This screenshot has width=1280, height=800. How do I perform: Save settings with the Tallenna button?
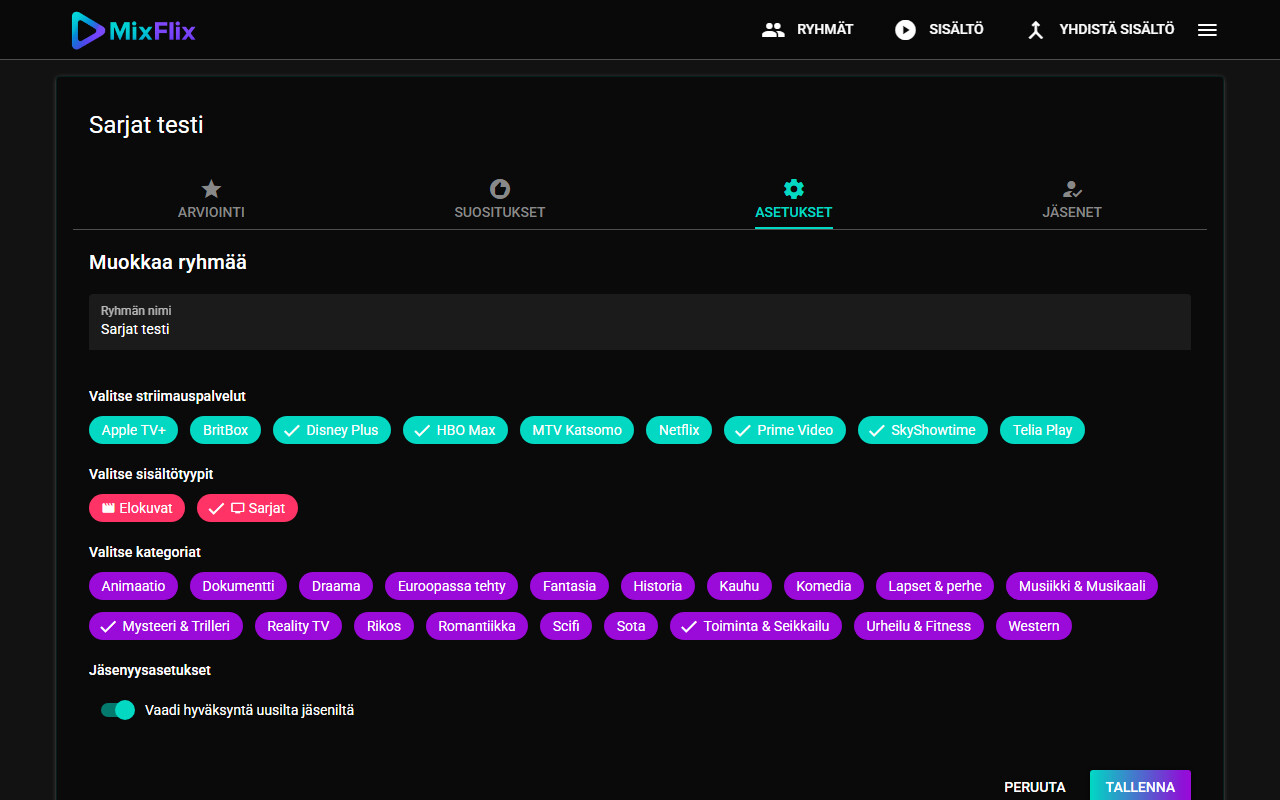1140,787
